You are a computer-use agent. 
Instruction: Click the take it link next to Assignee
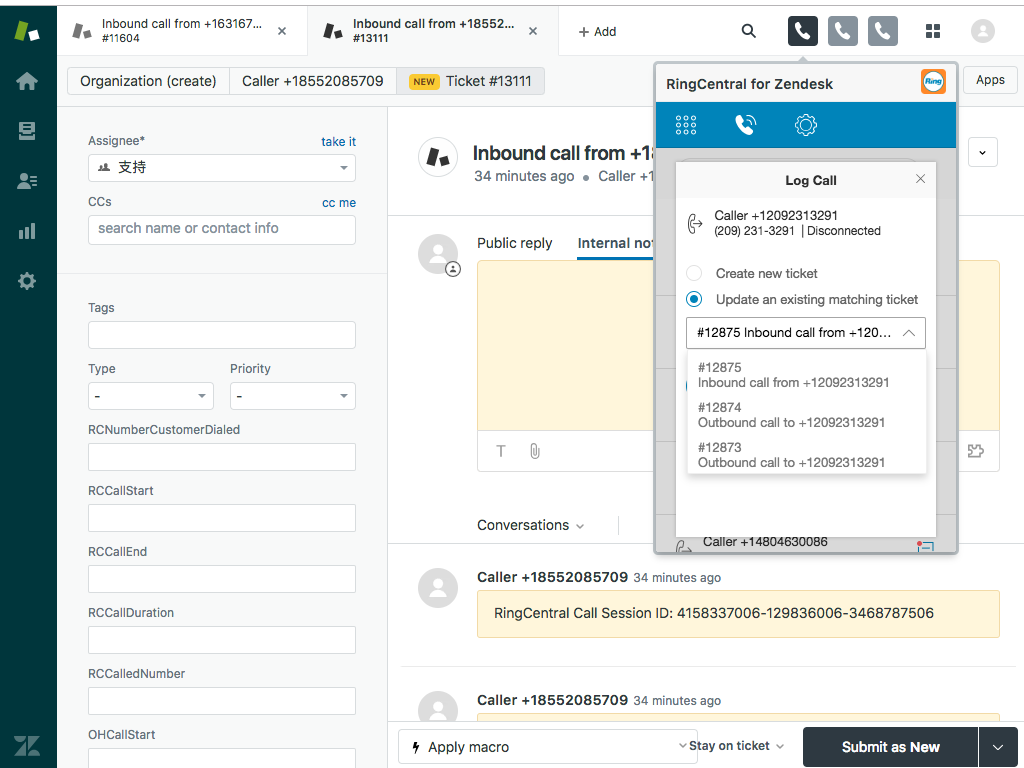[338, 142]
